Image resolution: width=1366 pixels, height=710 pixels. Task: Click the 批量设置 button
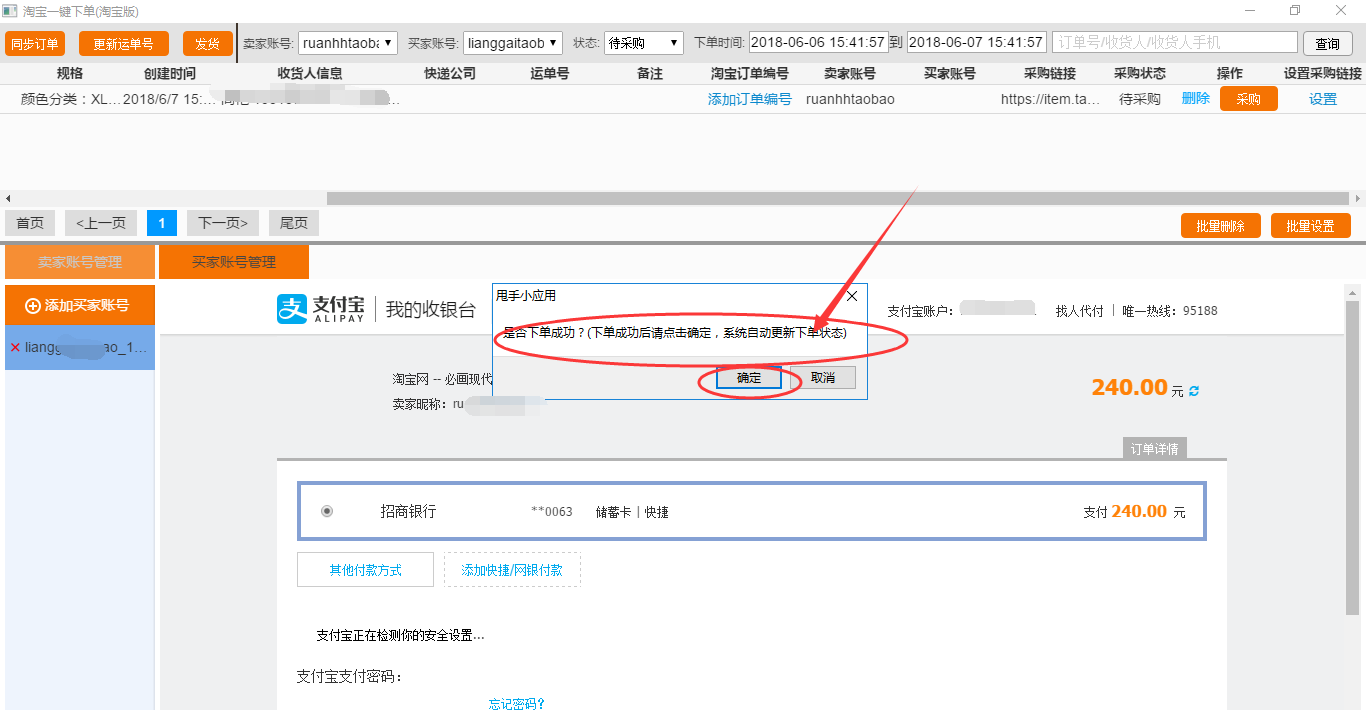(1310, 226)
